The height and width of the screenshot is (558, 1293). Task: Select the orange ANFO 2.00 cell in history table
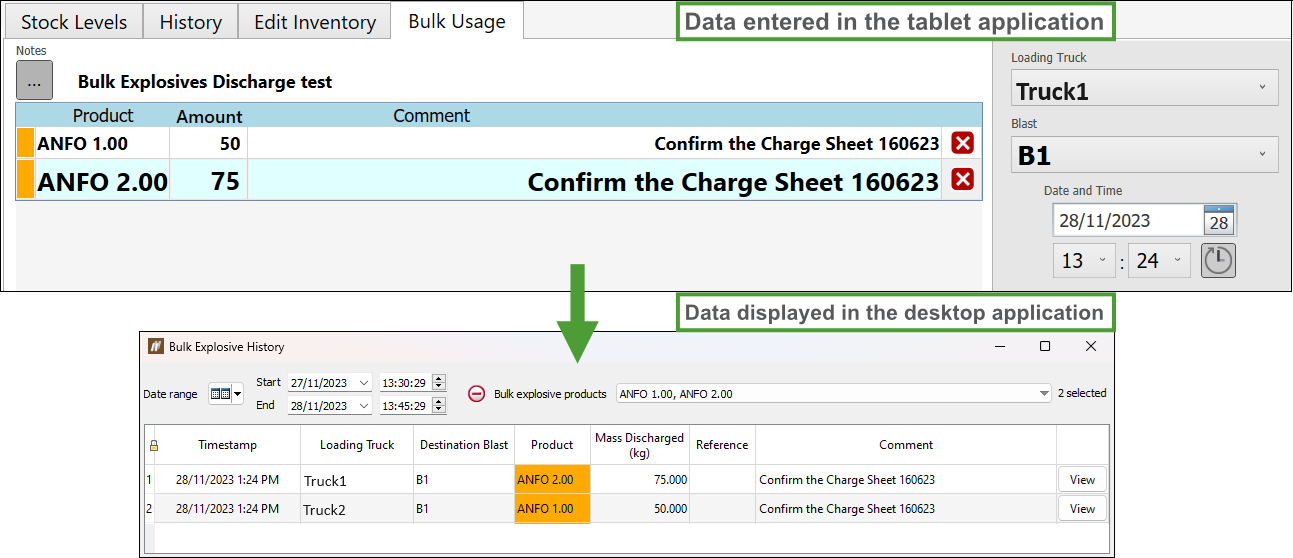coord(552,479)
